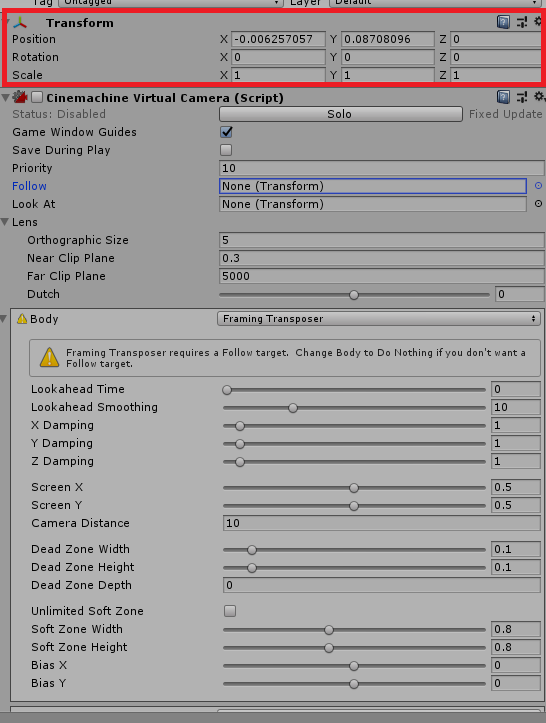
Task: Adjust the X Damping slider
Action: (354, 426)
